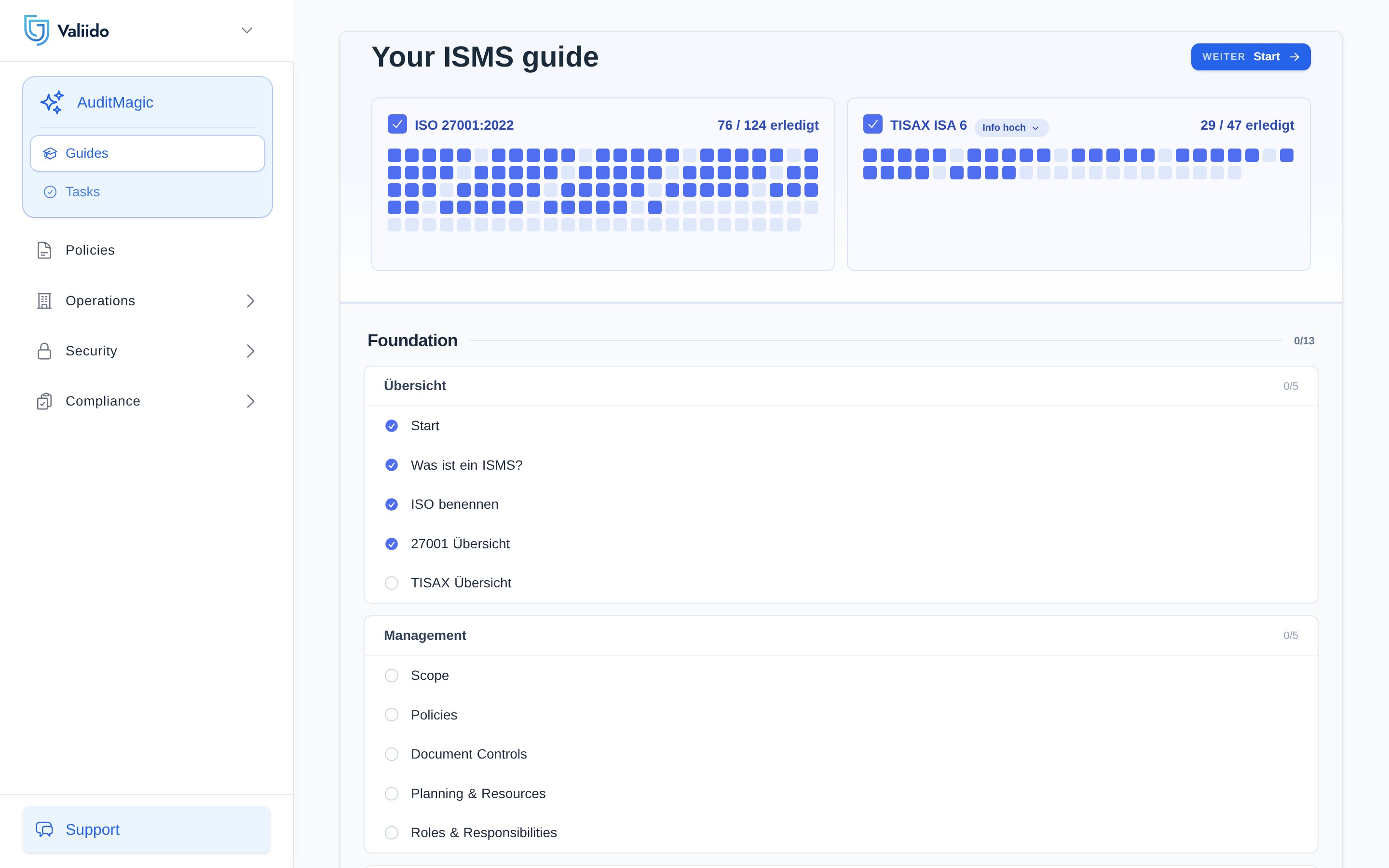Viewport: 1389px width, 868px height.
Task: Click the Security lock icon
Action: 44,351
